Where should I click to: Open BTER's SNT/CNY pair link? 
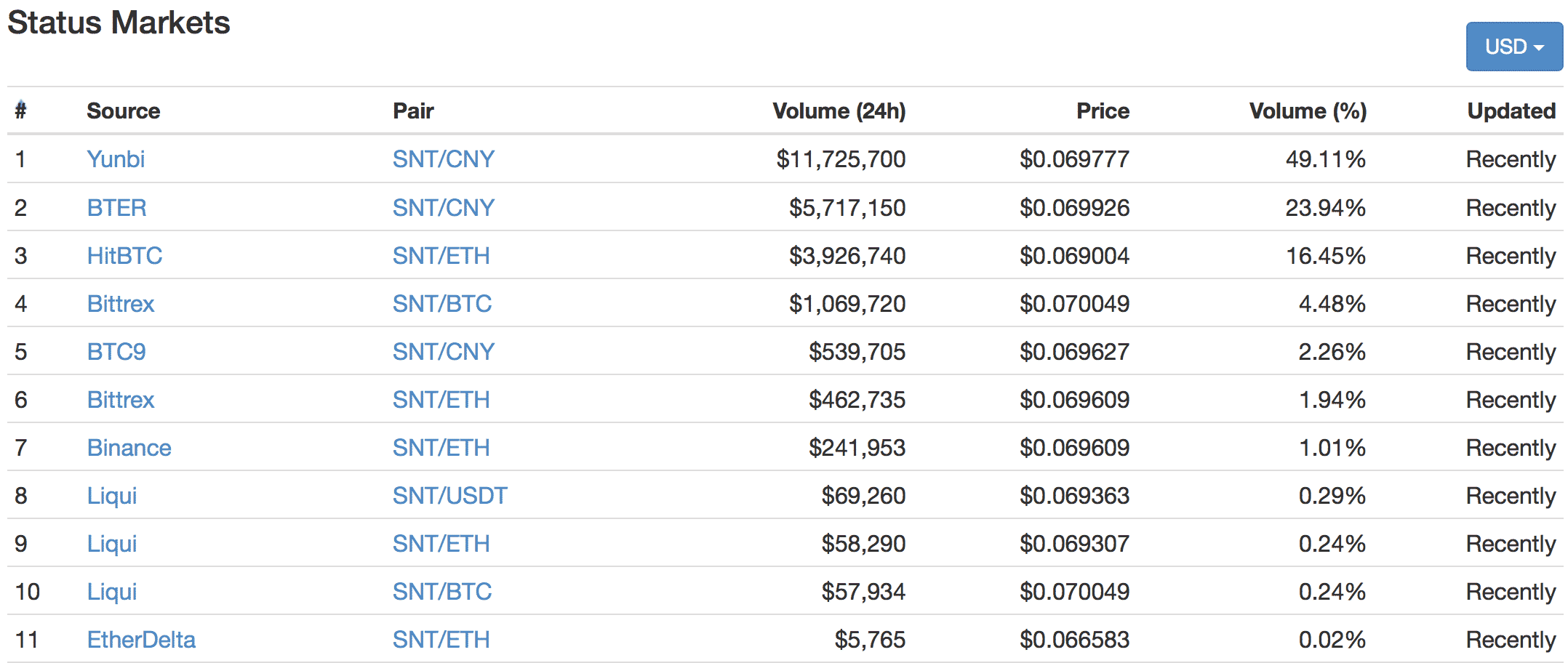tap(444, 207)
